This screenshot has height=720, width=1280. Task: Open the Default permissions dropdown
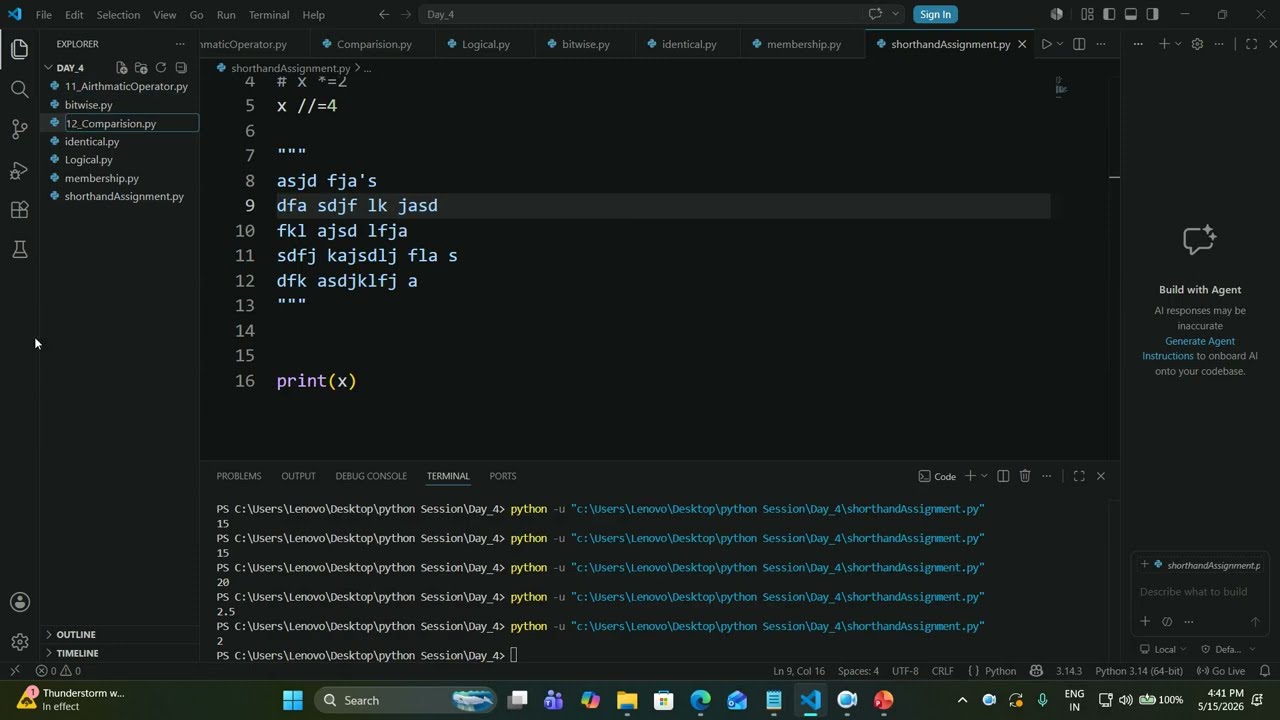pos(1227,649)
